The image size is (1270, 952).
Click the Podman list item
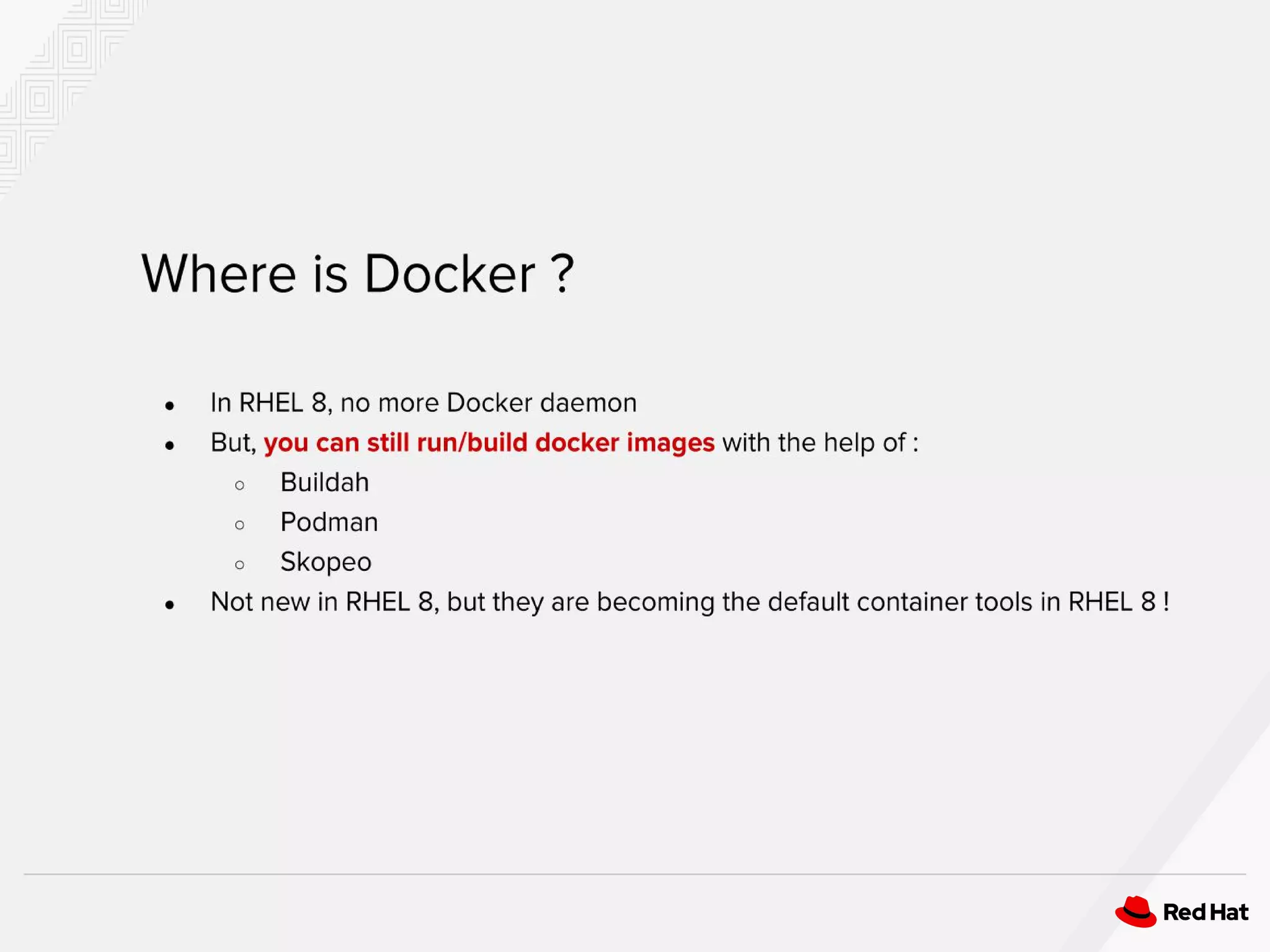pos(329,522)
